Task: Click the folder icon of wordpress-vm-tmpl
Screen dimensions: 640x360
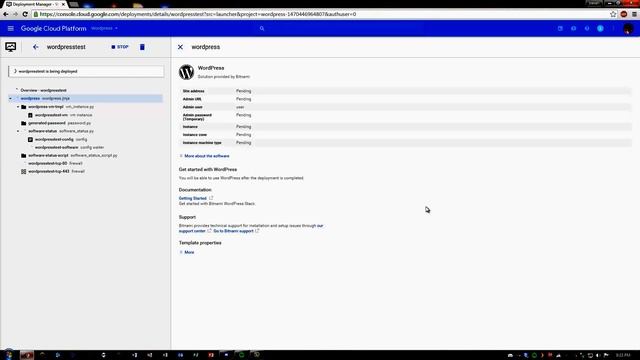Action: pos(24,107)
